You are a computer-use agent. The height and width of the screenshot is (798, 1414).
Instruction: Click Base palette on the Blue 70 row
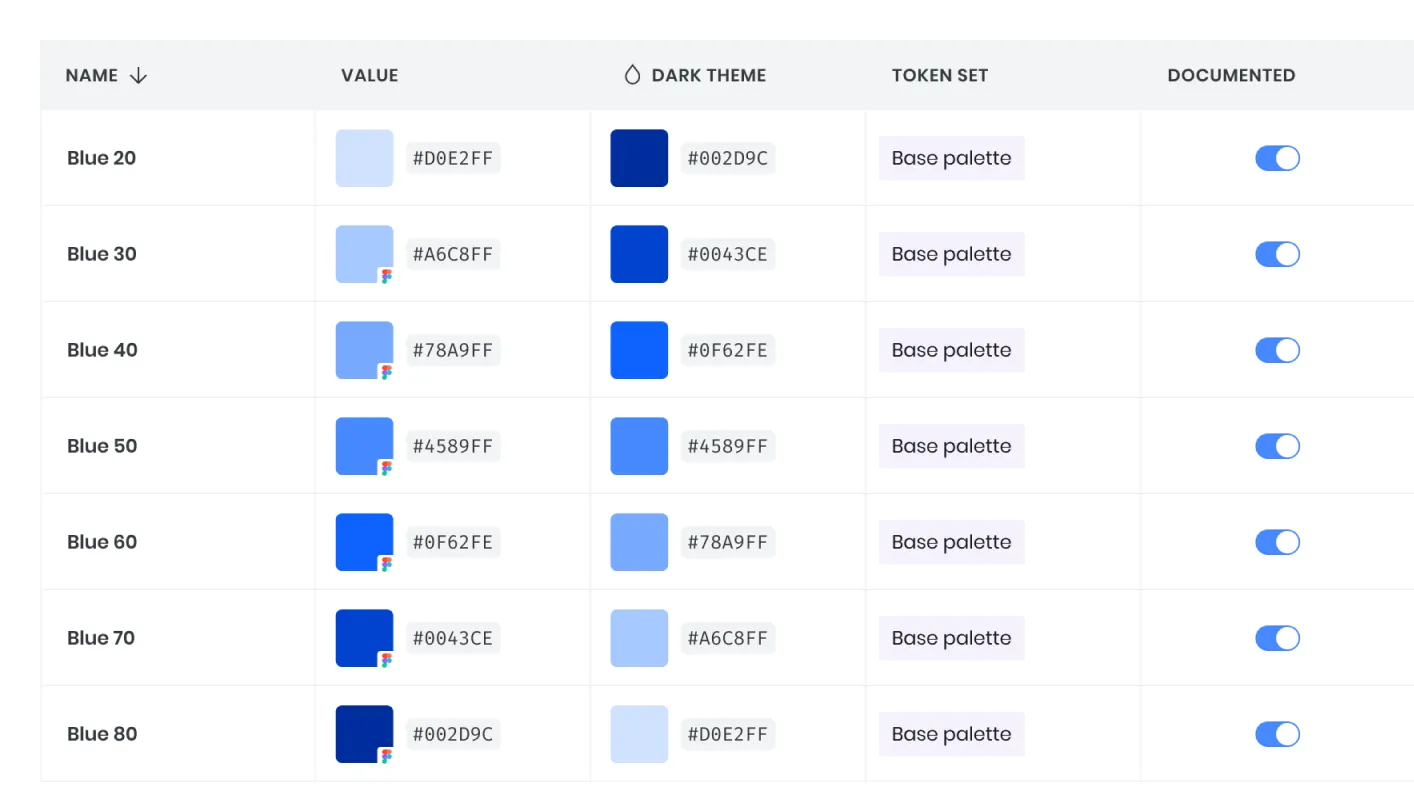[x=951, y=638]
